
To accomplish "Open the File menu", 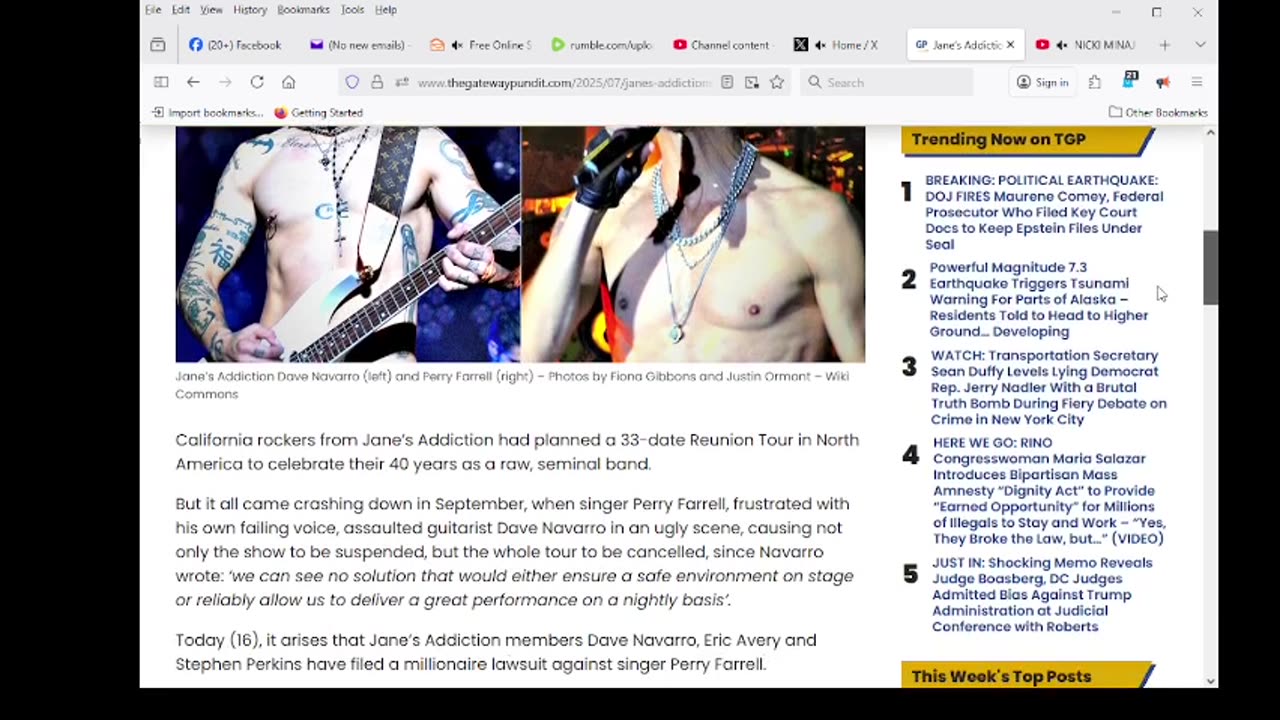I will pyautogui.click(x=152, y=10).
